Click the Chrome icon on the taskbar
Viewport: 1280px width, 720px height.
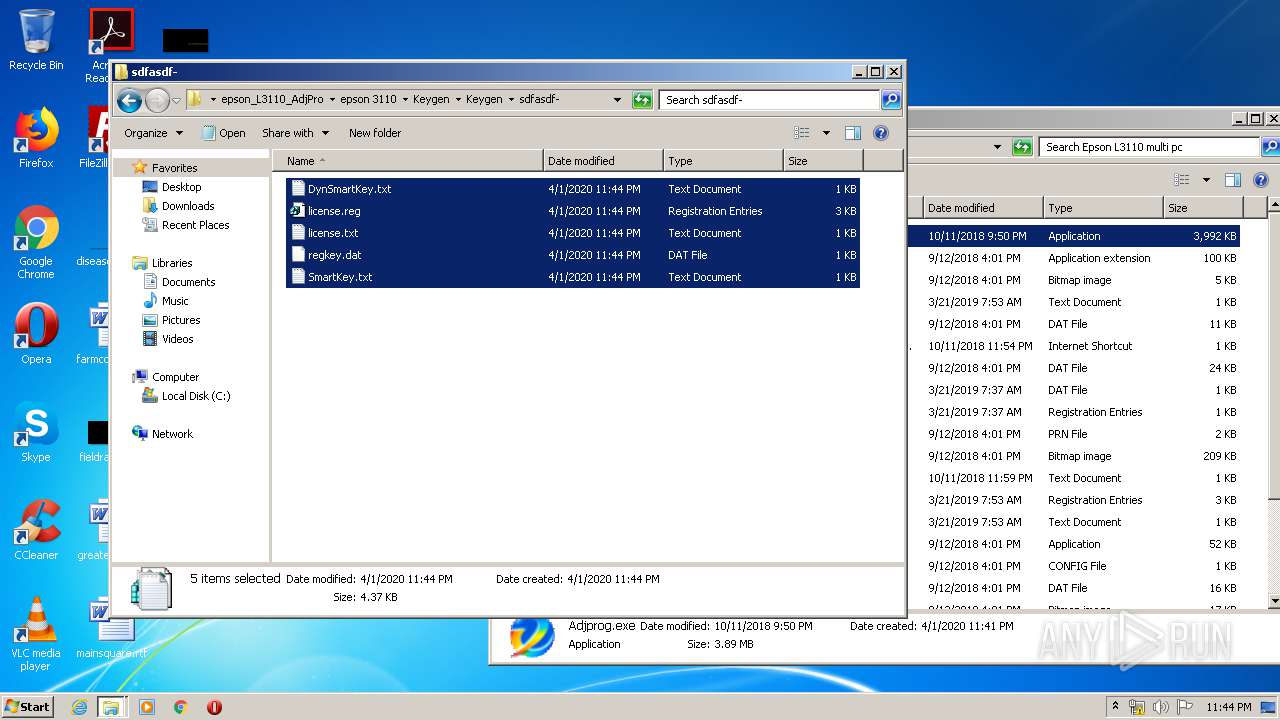pos(181,707)
